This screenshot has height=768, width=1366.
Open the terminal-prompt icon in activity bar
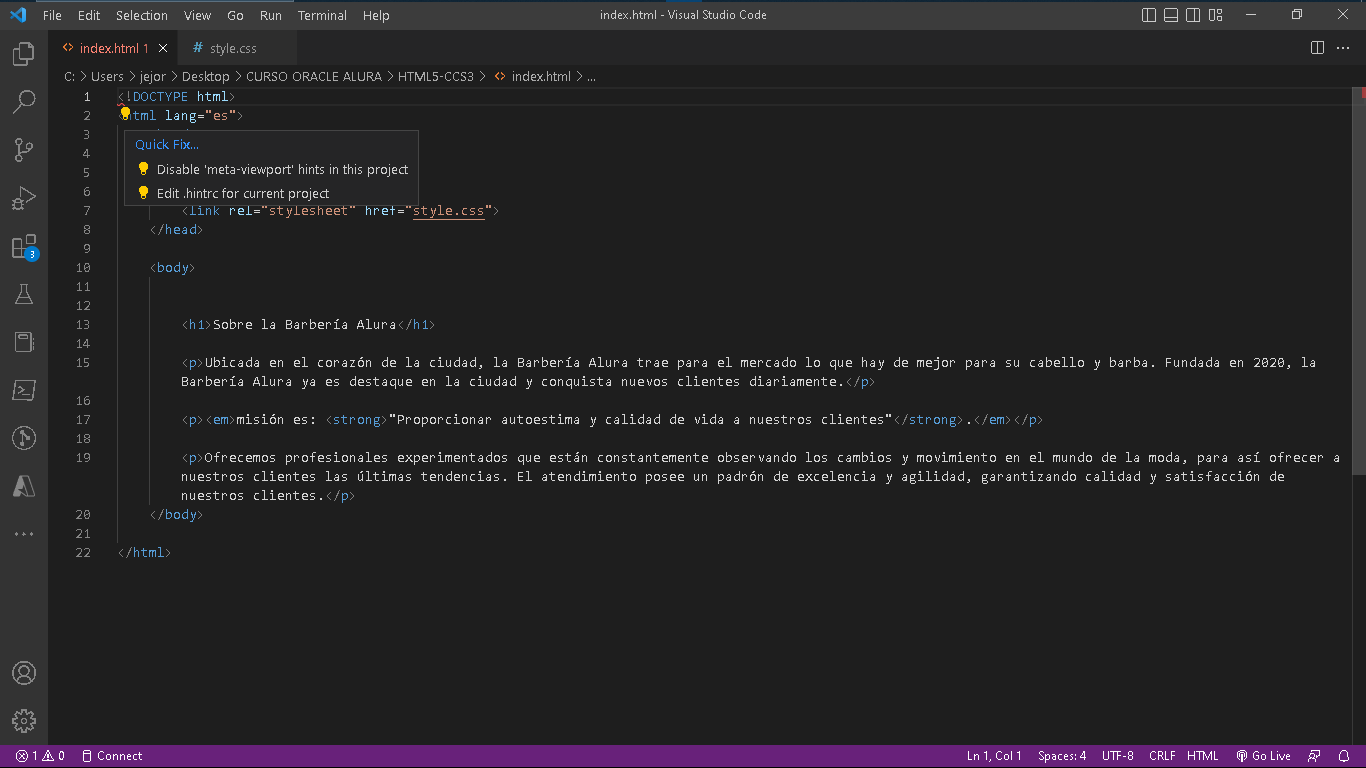click(x=24, y=390)
